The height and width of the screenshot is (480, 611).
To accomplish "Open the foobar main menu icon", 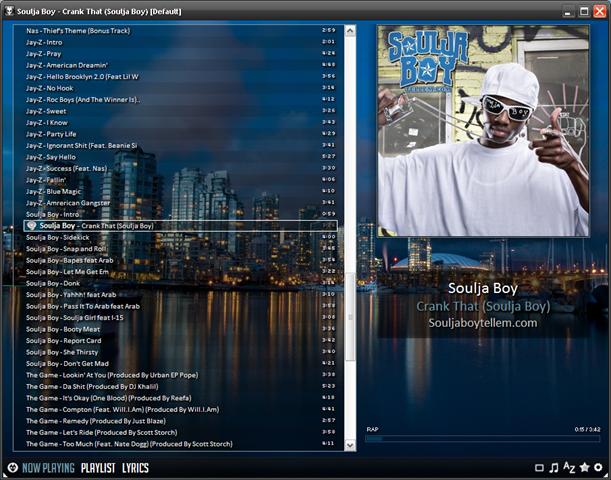I will click(x=12, y=468).
